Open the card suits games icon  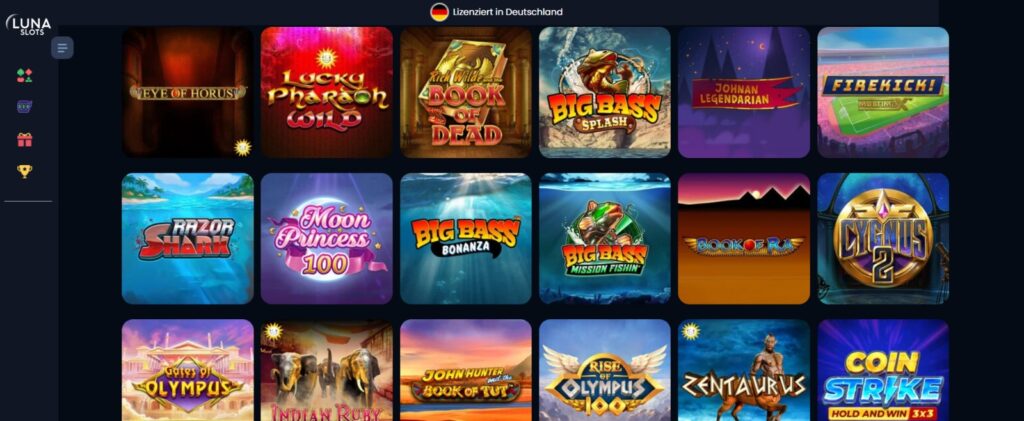click(x=25, y=76)
